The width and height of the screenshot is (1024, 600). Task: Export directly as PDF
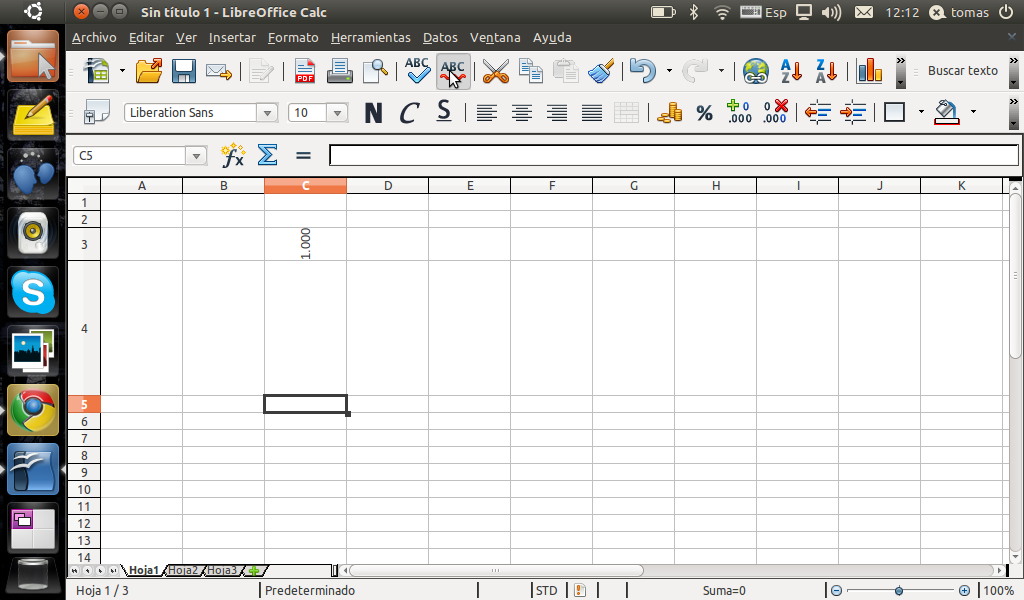click(304, 71)
